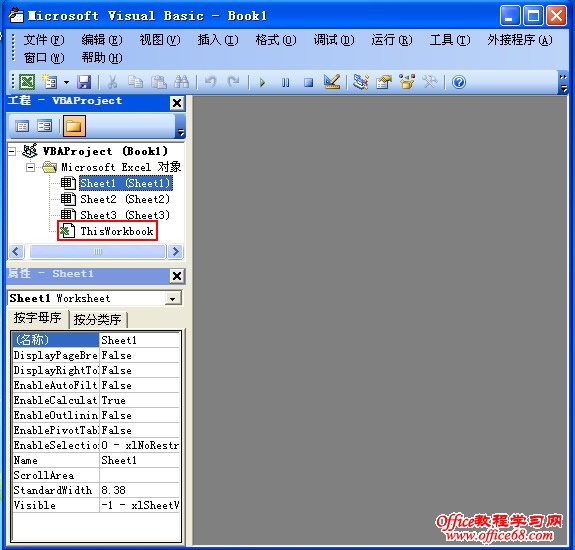Click the Break pause icon
Viewport: 575px width, 550px height.
[285, 82]
